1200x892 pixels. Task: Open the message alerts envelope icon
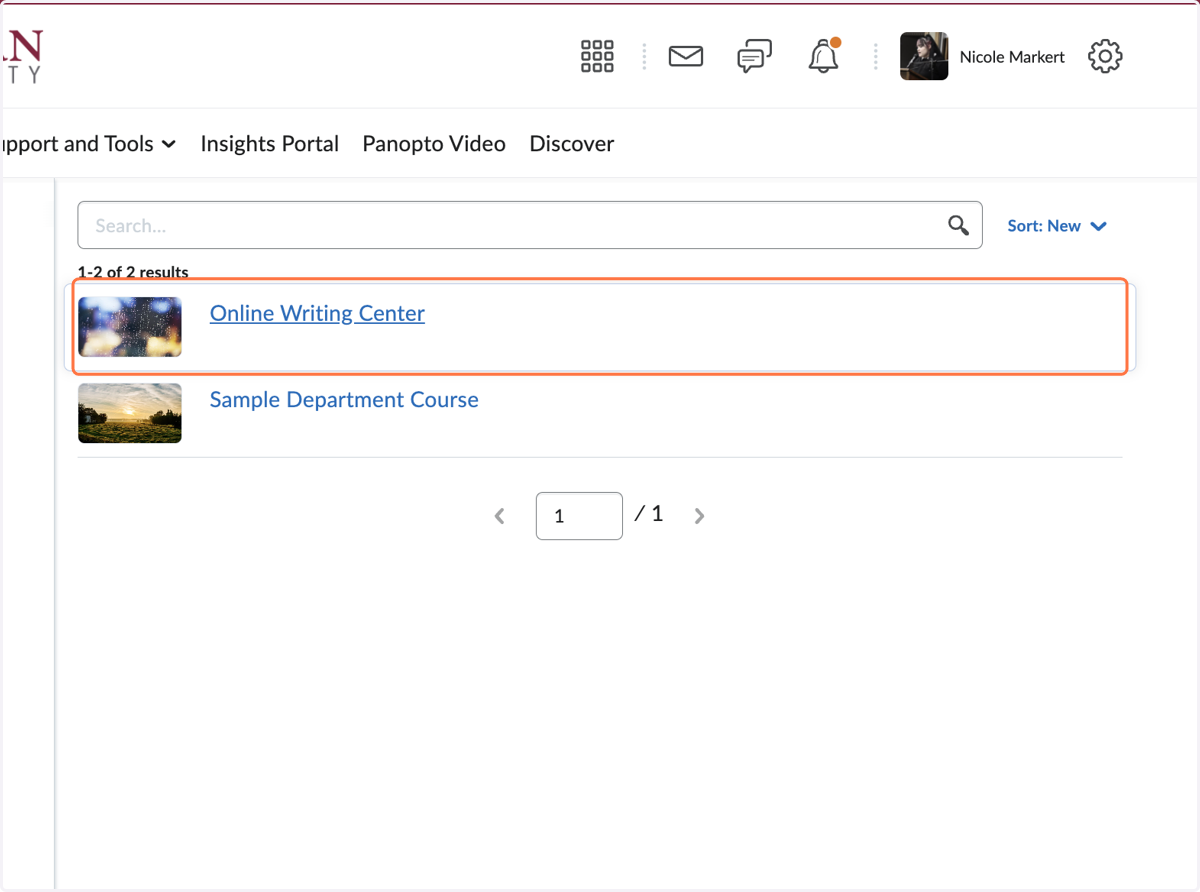pos(686,57)
